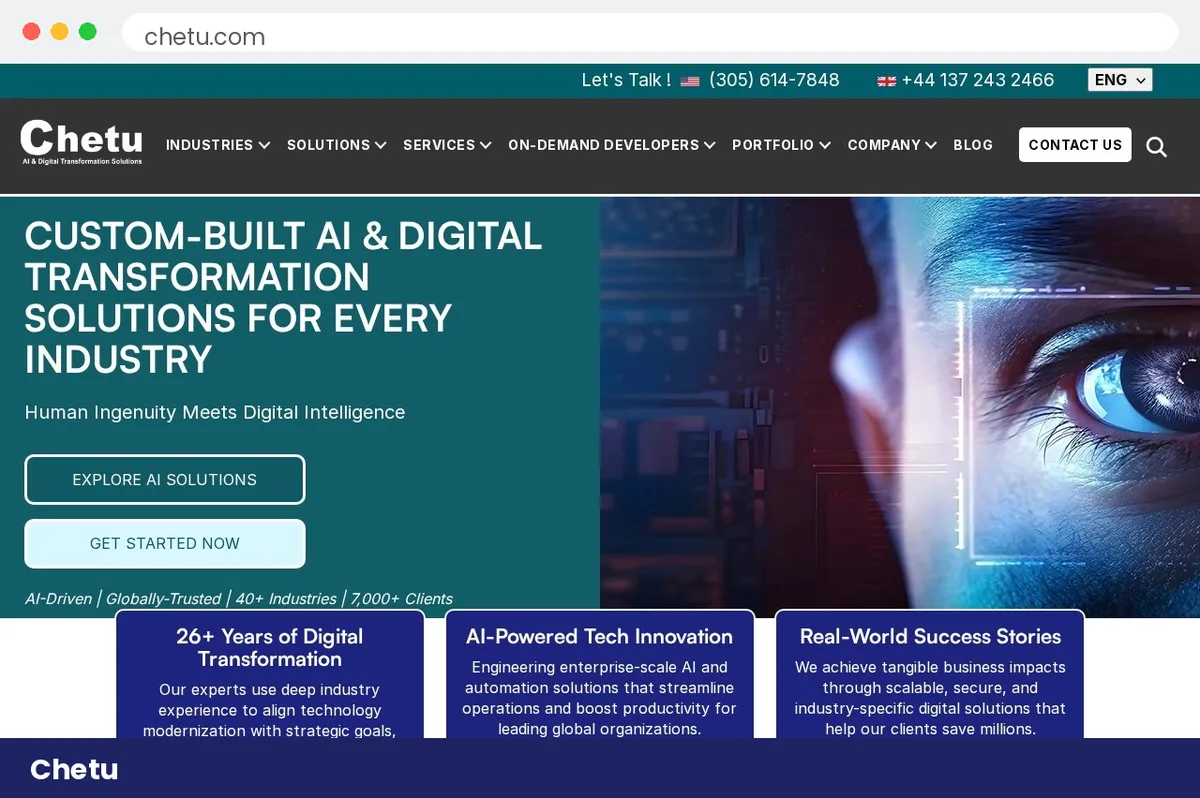Open the ENG language dropdown
Image resolution: width=1200 pixels, height=798 pixels.
pos(1120,80)
